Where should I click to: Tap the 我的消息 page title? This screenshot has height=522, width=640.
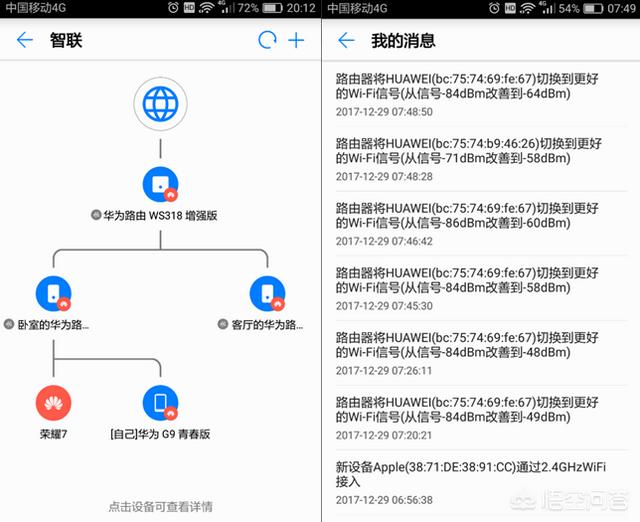403,40
